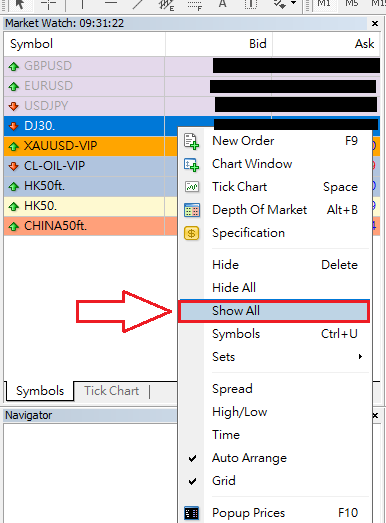
Task: Switch to the Tick Chart tab
Action: point(111,391)
